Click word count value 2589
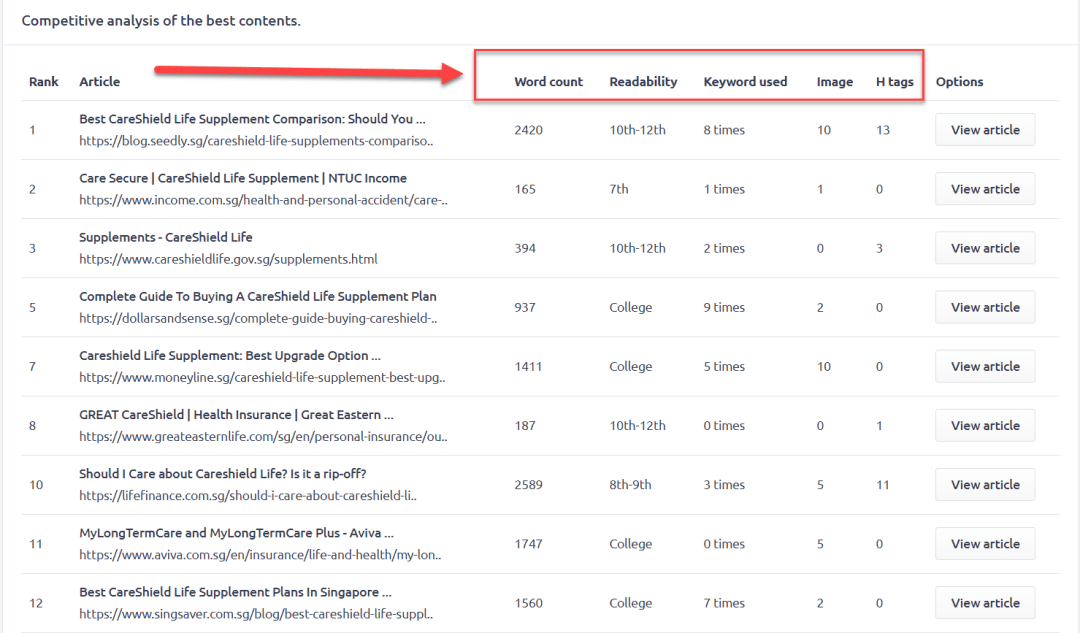1080x633 pixels. point(528,486)
